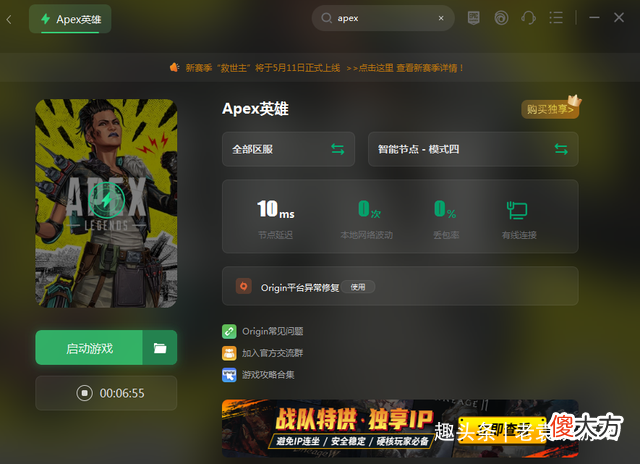Screen dimensions: 640x464
Task: Click the 丢包率 percentage statistic
Action: point(446,219)
